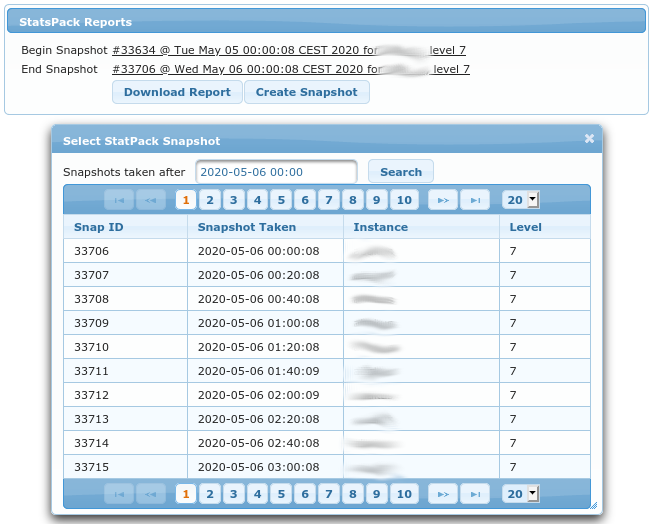Select snapshot row 33715
Viewport: 652px width, 524px height.
(x=327, y=467)
